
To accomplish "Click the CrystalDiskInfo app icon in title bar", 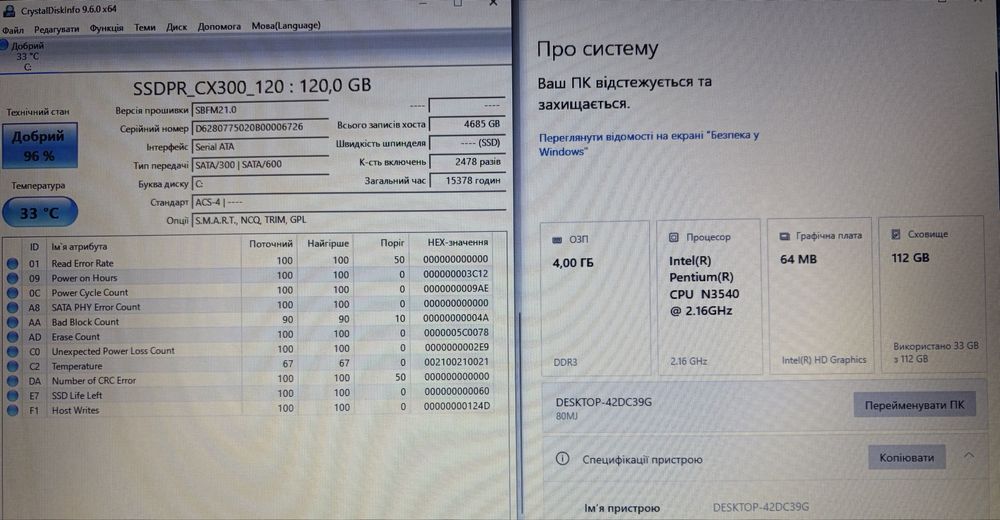I will coord(9,11).
